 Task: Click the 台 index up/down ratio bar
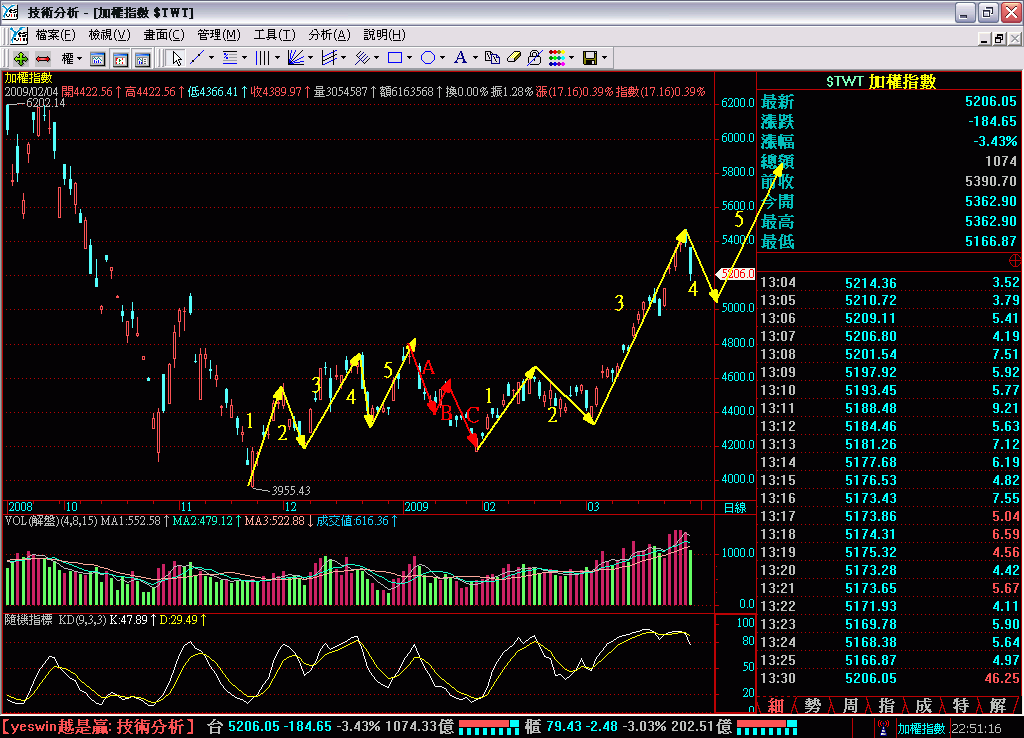pyautogui.click(x=489, y=727)
